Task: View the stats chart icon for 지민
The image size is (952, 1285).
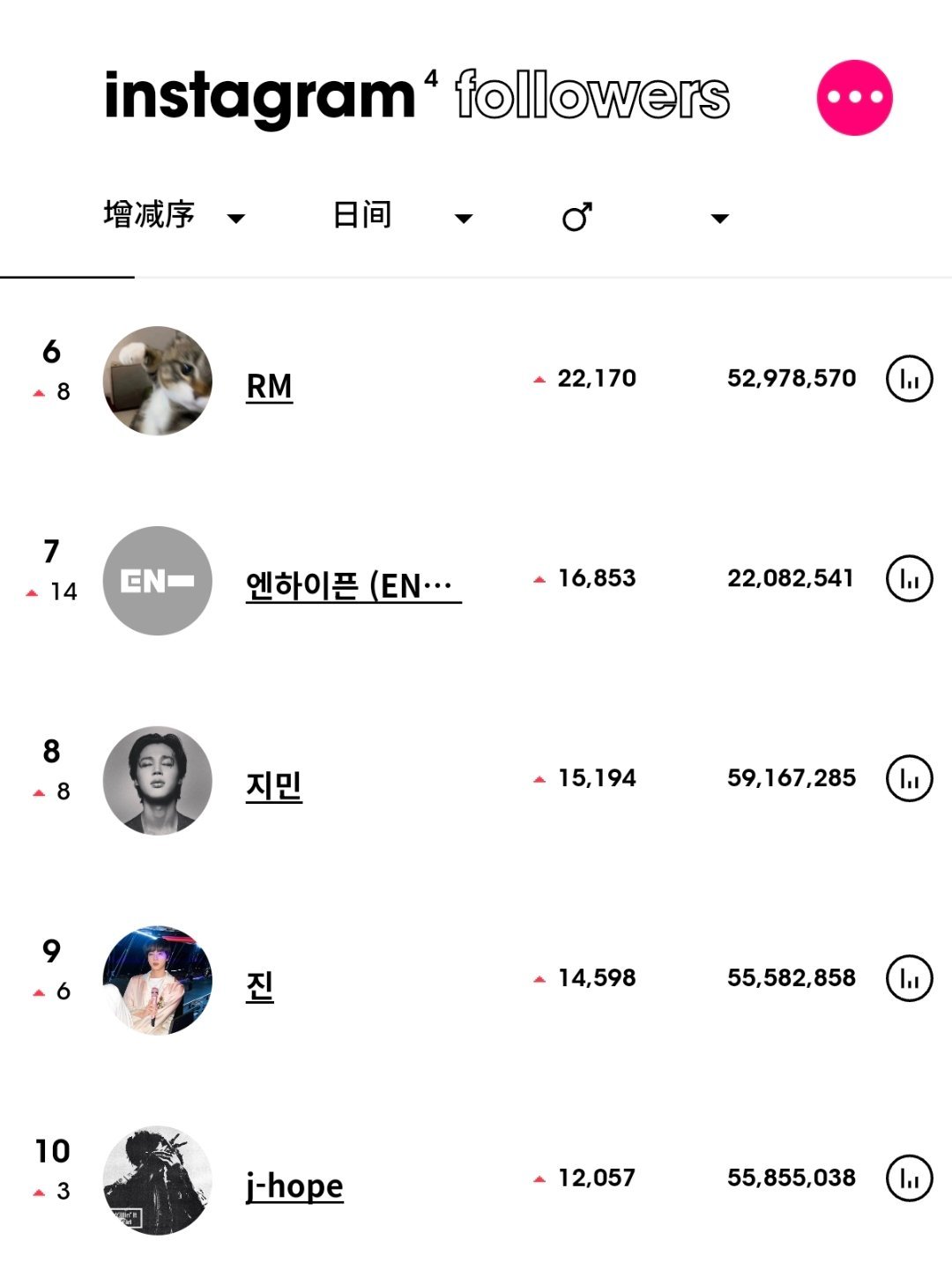Action: (909, 778)
